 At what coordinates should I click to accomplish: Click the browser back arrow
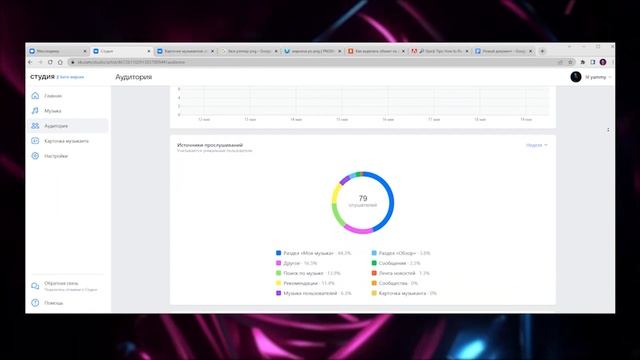30,62
